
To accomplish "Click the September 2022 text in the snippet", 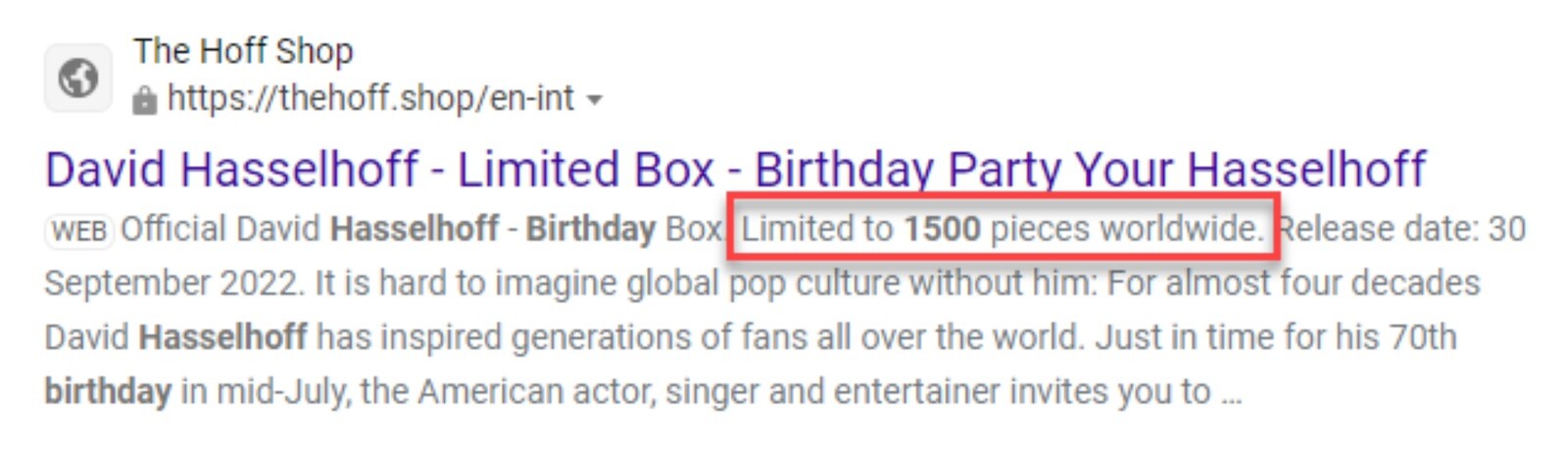I will (171, 283).
